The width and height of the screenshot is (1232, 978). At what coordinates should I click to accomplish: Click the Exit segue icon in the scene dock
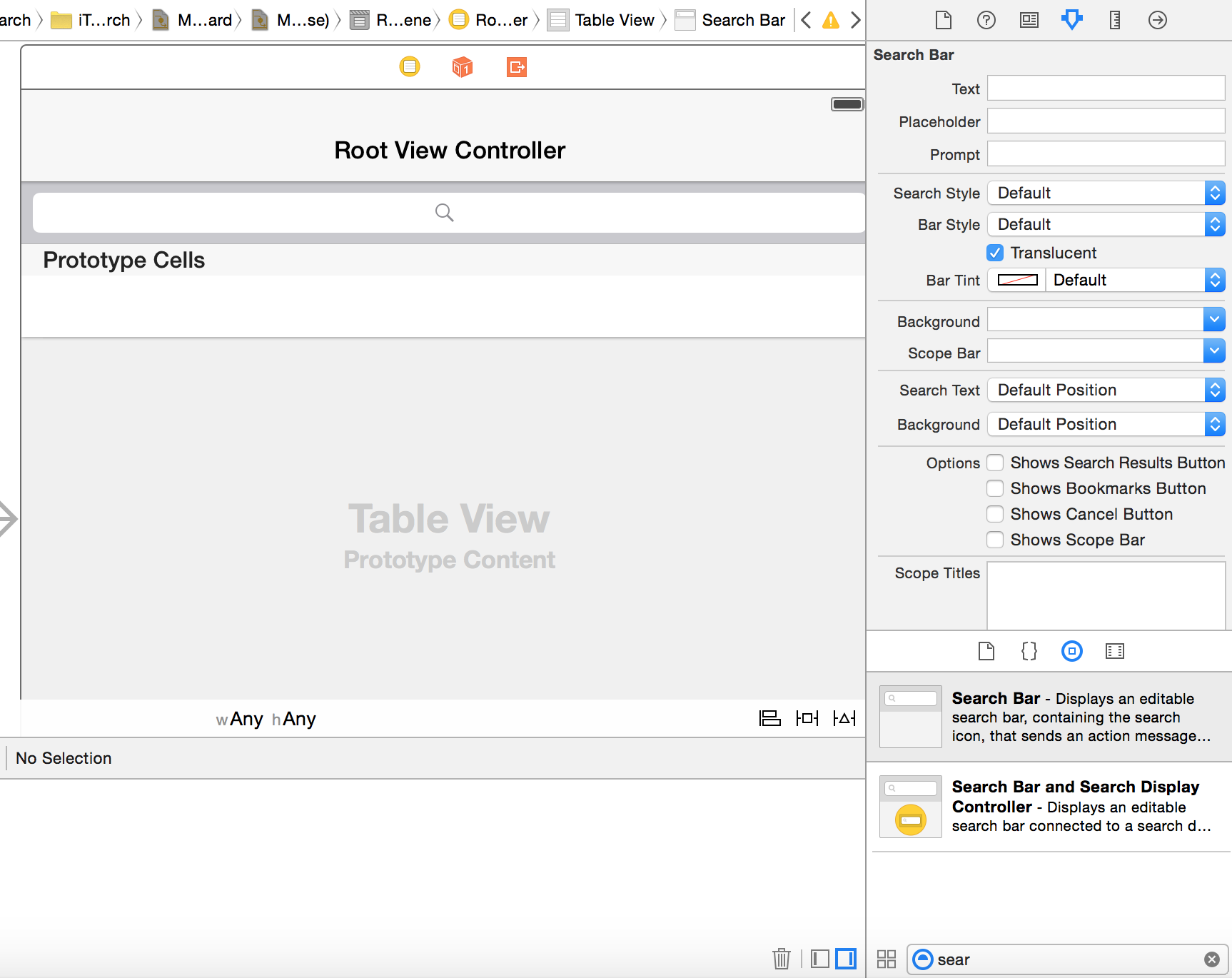(515, 66)
